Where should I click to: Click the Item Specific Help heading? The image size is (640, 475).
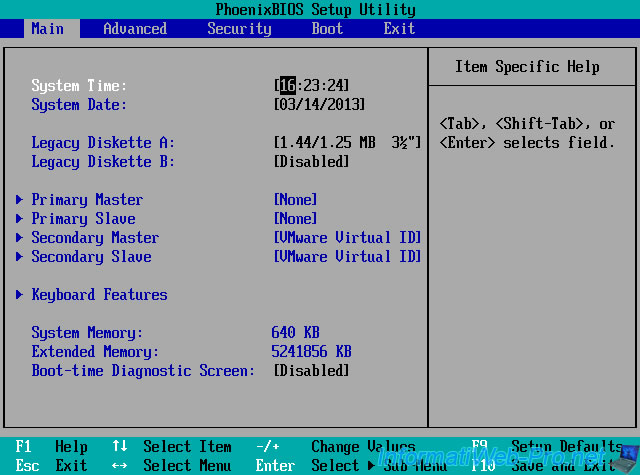(527, 67)
